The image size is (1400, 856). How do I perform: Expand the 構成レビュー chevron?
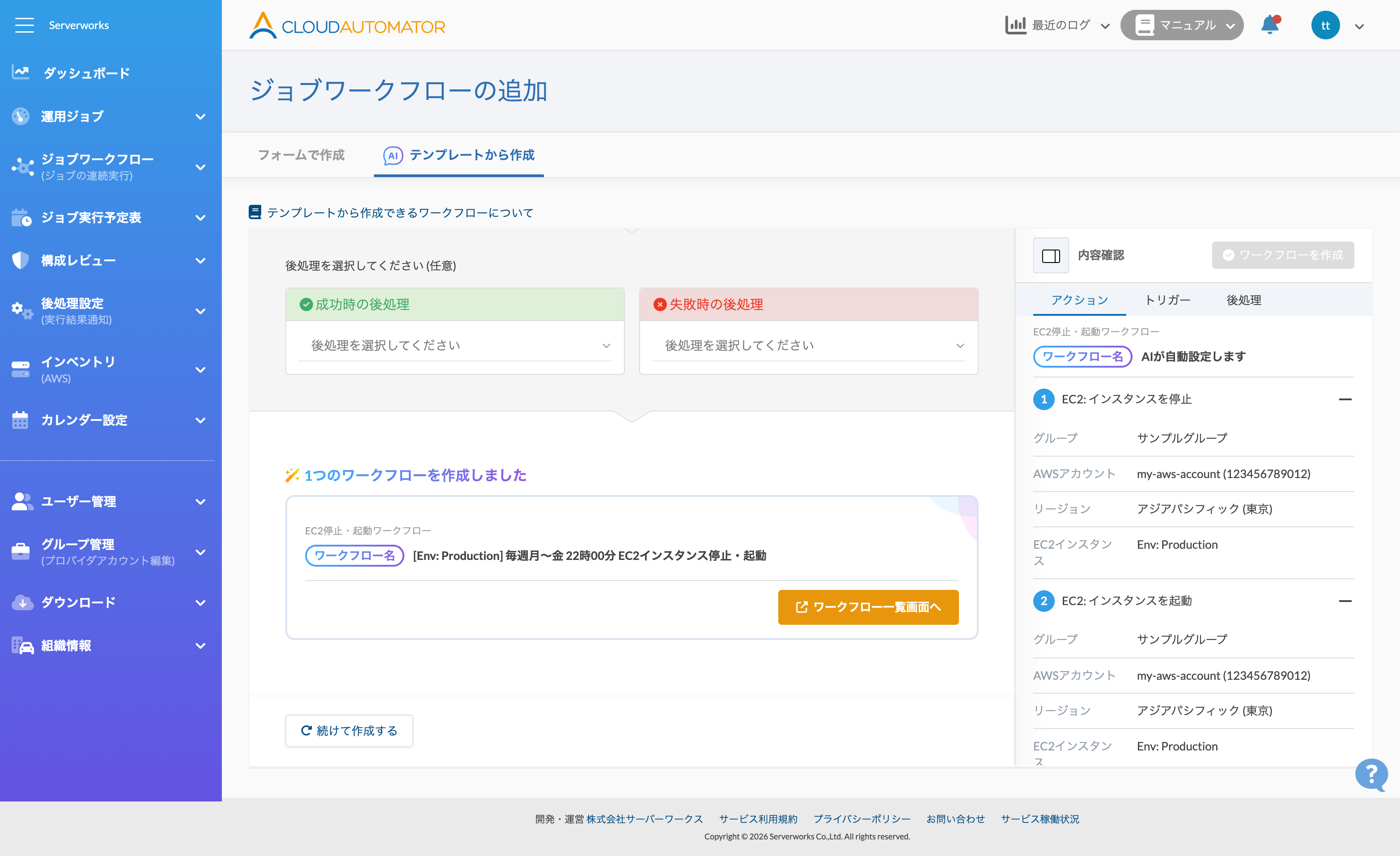pyautogui.click(x=200, y=261)
